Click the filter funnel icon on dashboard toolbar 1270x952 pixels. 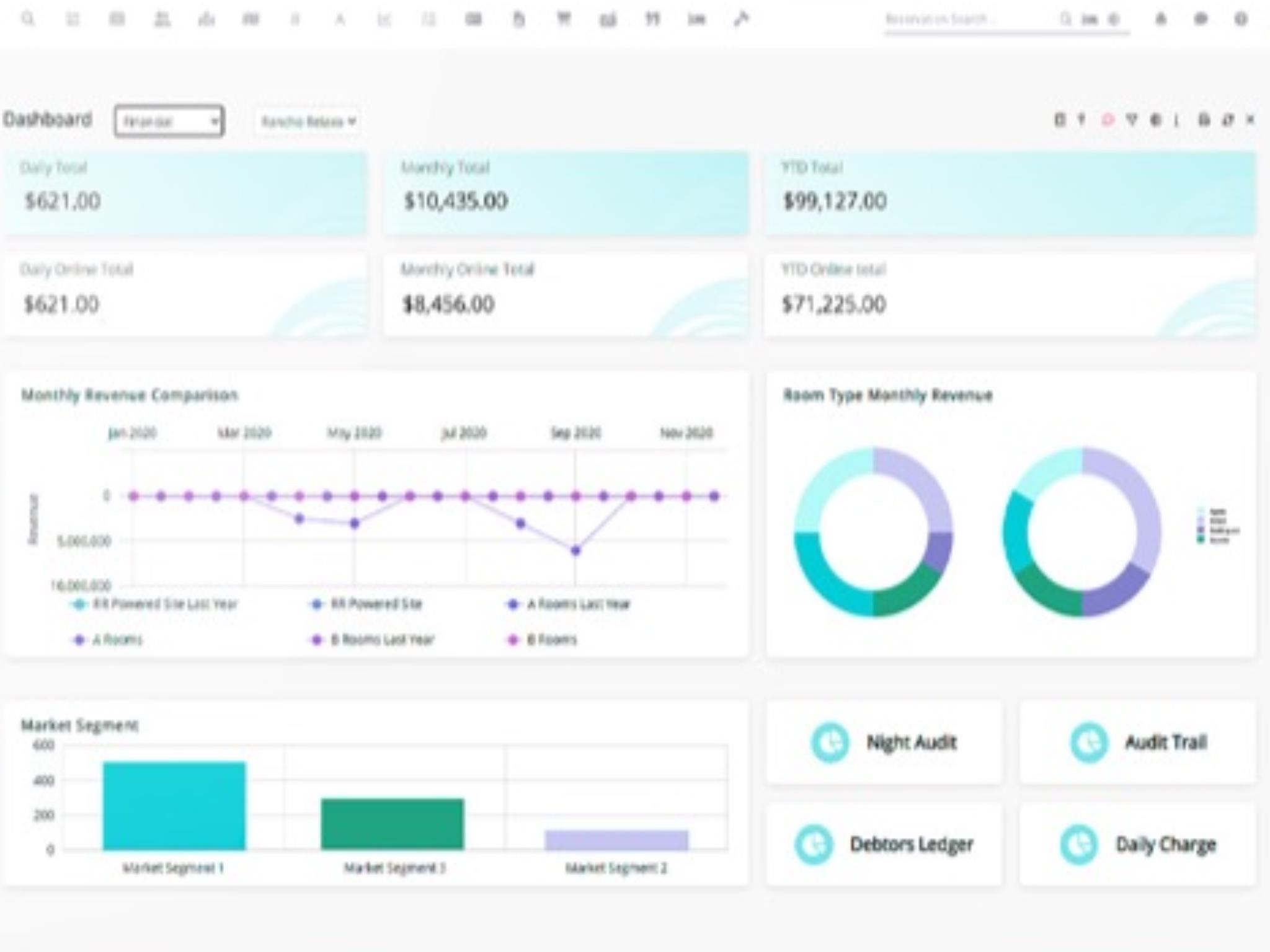pos(1132,120)
